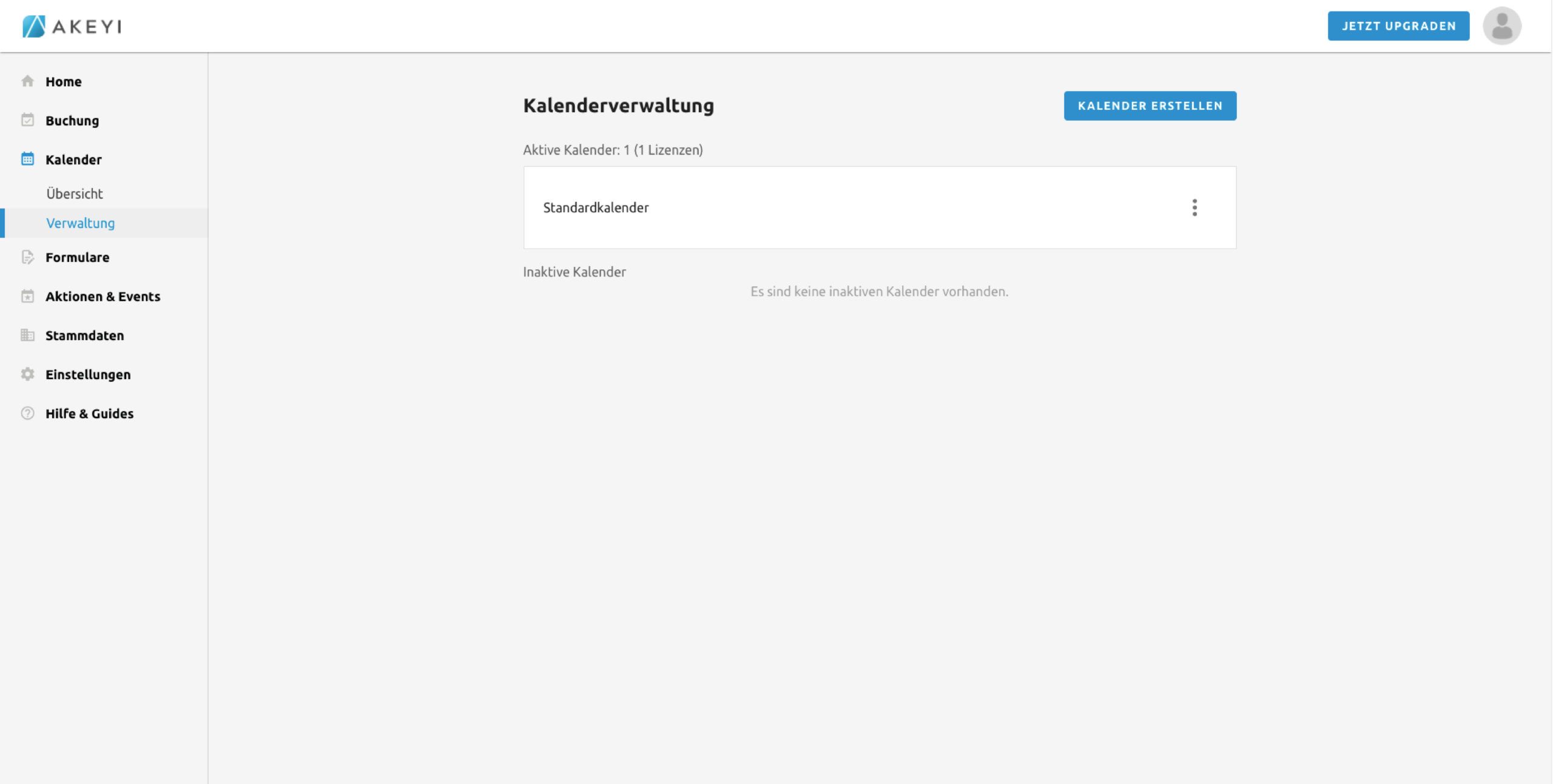Go to the Formulare section

point(77,257)
